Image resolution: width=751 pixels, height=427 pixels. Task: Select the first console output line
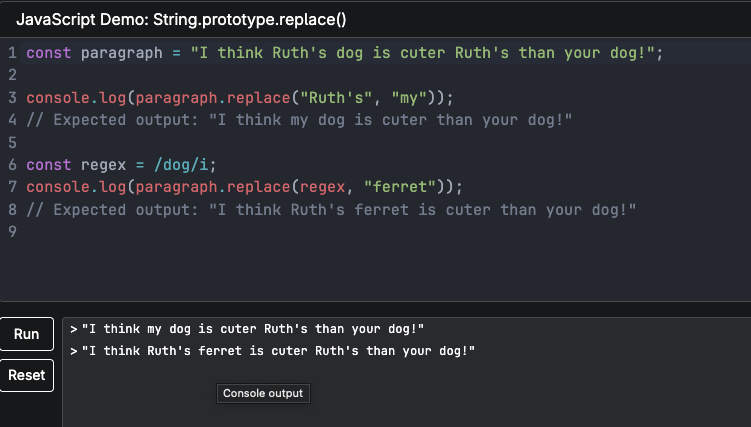[x=268, y=329]
